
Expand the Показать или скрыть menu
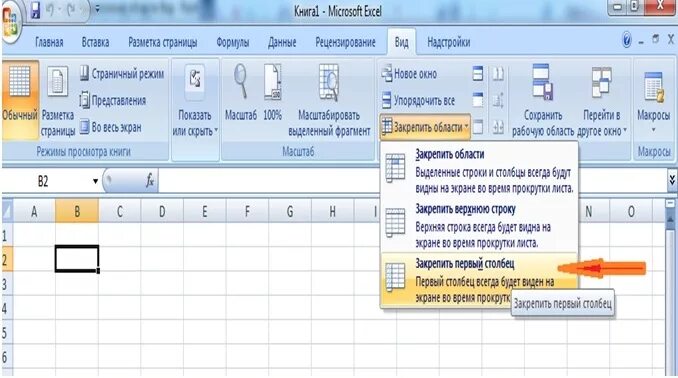pyautogui.click(x=195, y=100)
